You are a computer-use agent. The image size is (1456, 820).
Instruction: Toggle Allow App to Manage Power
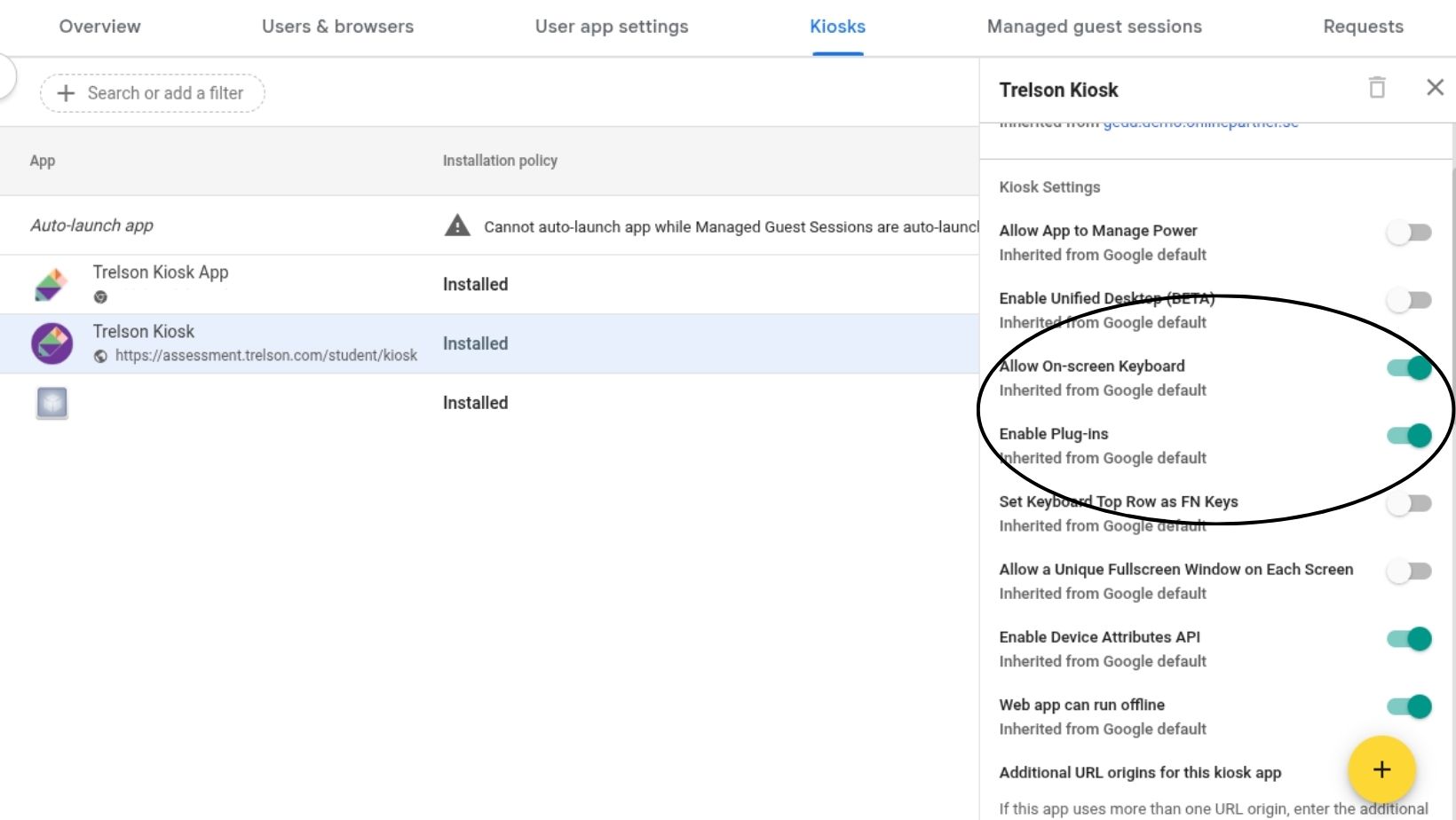[x=1409, y=233]
